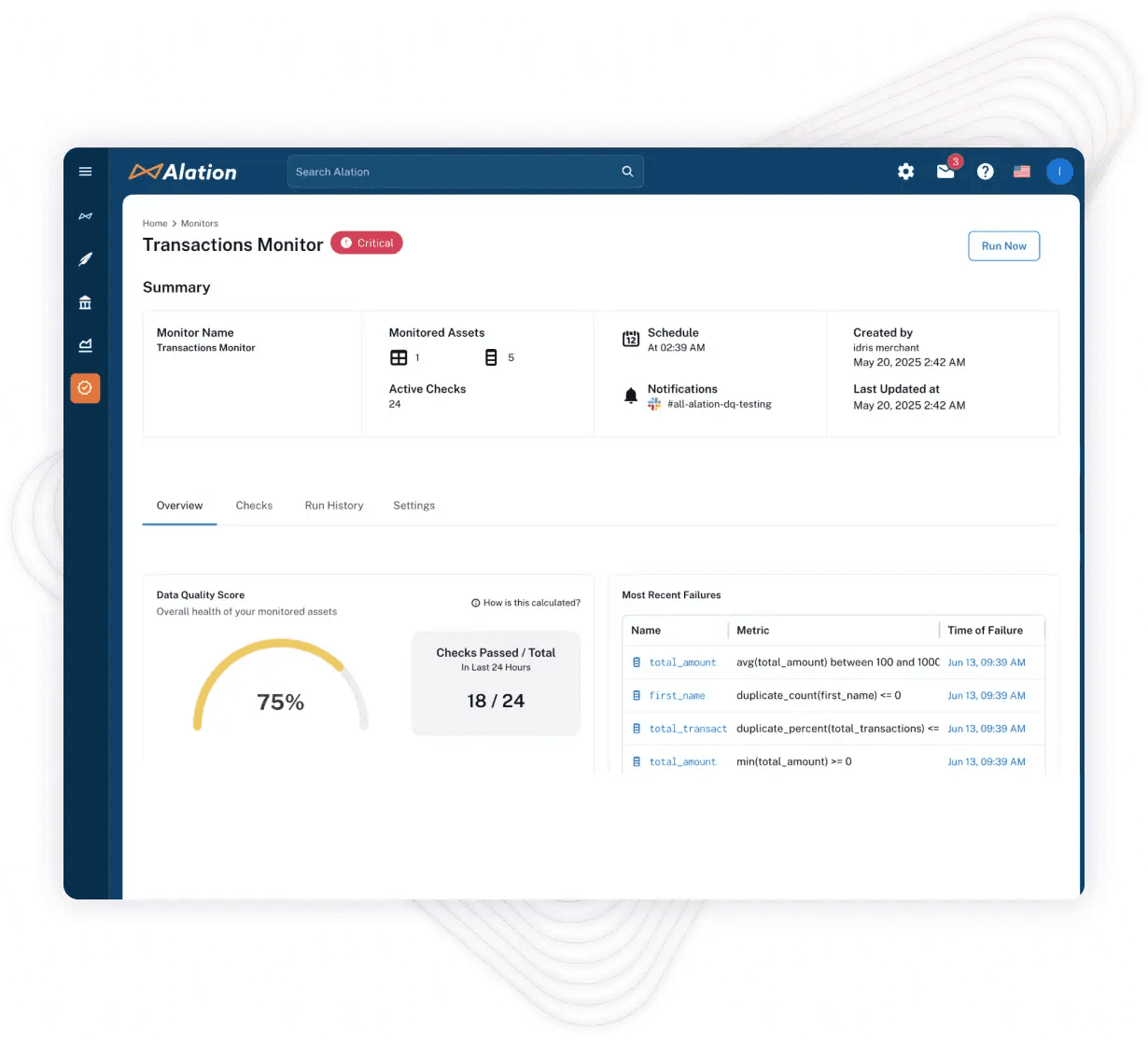Open the hamburger navigation menu
Viewport: 1148px width, 1045px height.
coord(85,172)
